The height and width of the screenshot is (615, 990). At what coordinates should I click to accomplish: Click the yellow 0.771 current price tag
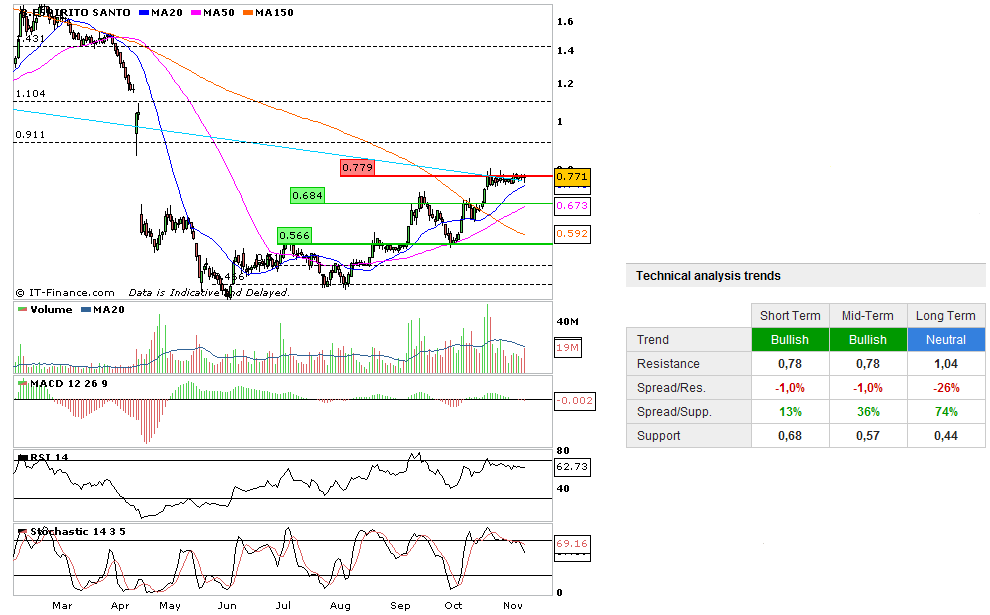(x=572, y=177)
